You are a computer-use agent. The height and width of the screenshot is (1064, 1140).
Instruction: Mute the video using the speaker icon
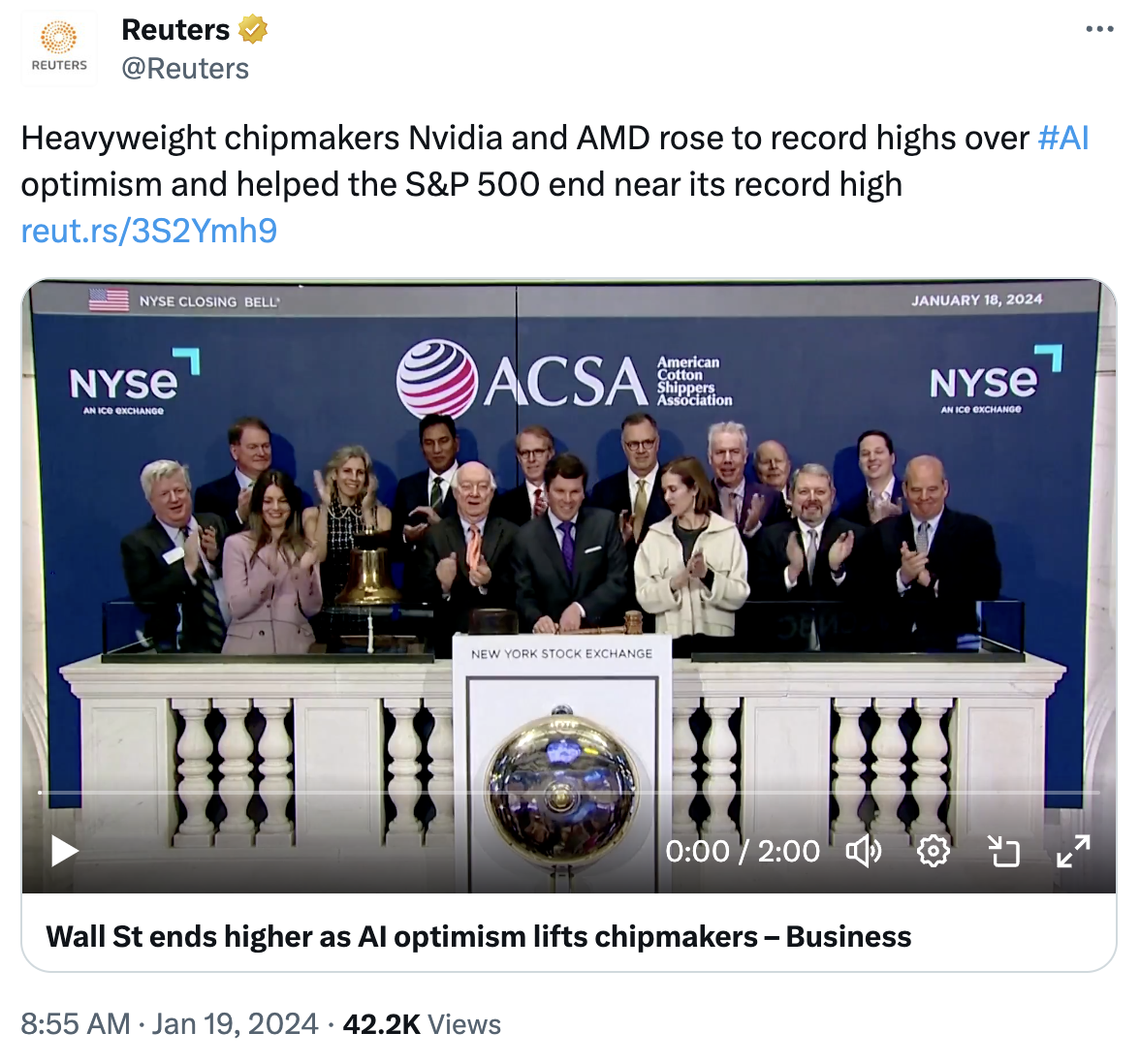863,851
